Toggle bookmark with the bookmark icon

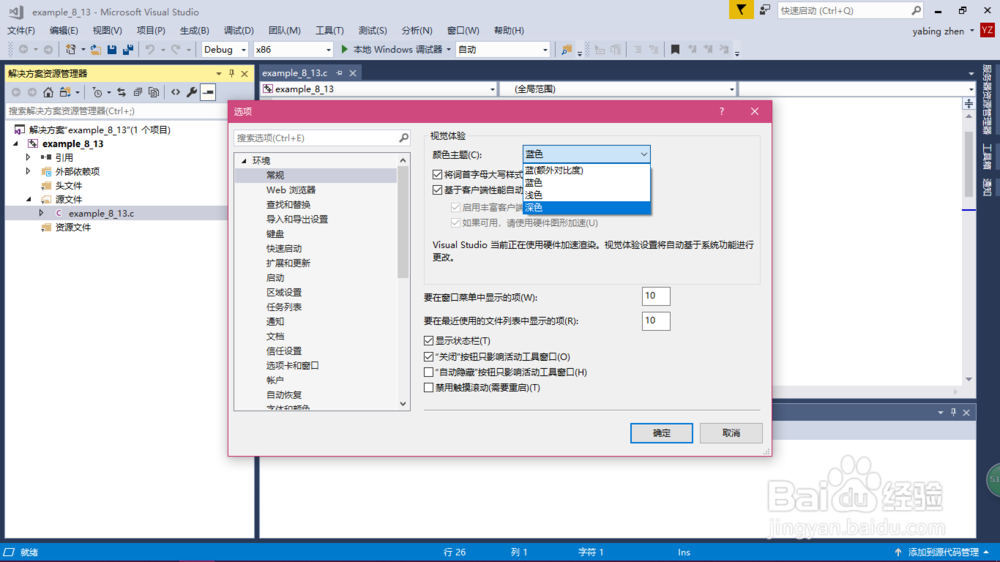675,49
